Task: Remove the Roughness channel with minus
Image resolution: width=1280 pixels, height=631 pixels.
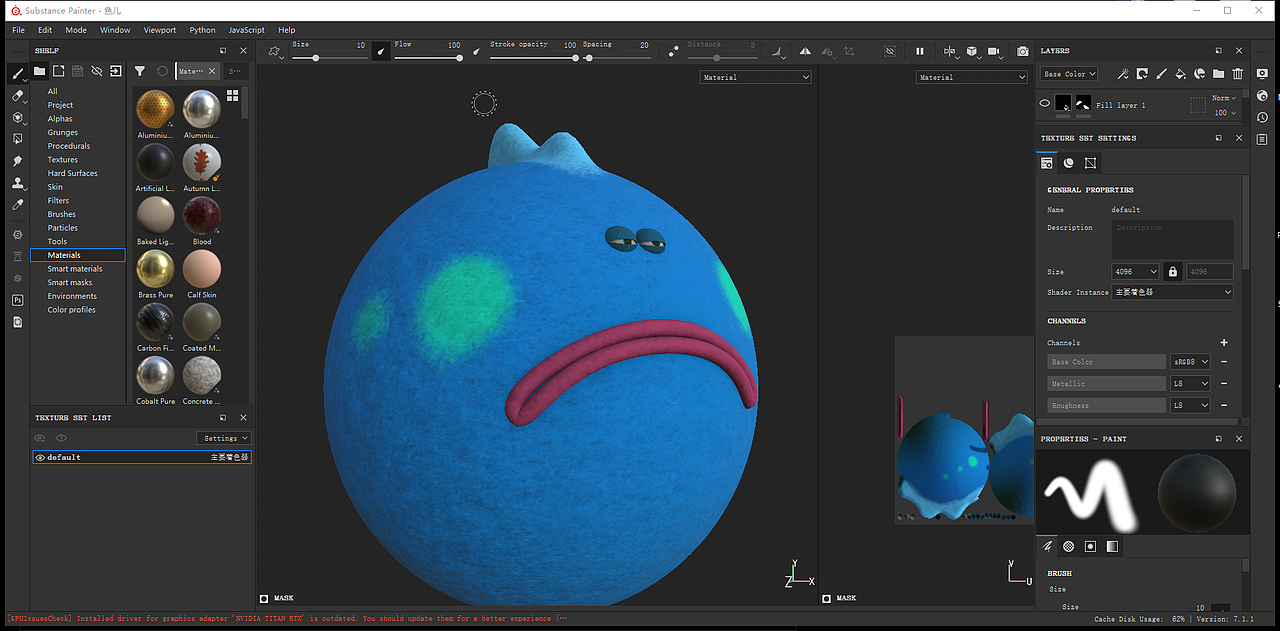Action: 1224,406
